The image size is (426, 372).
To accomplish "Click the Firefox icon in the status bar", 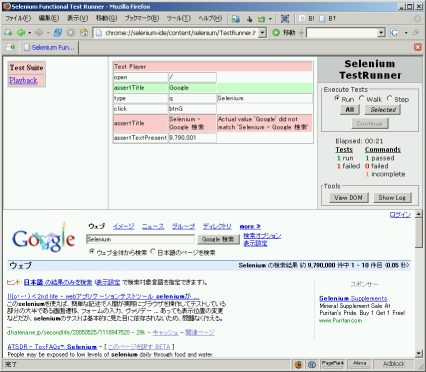I will (298, 364).
